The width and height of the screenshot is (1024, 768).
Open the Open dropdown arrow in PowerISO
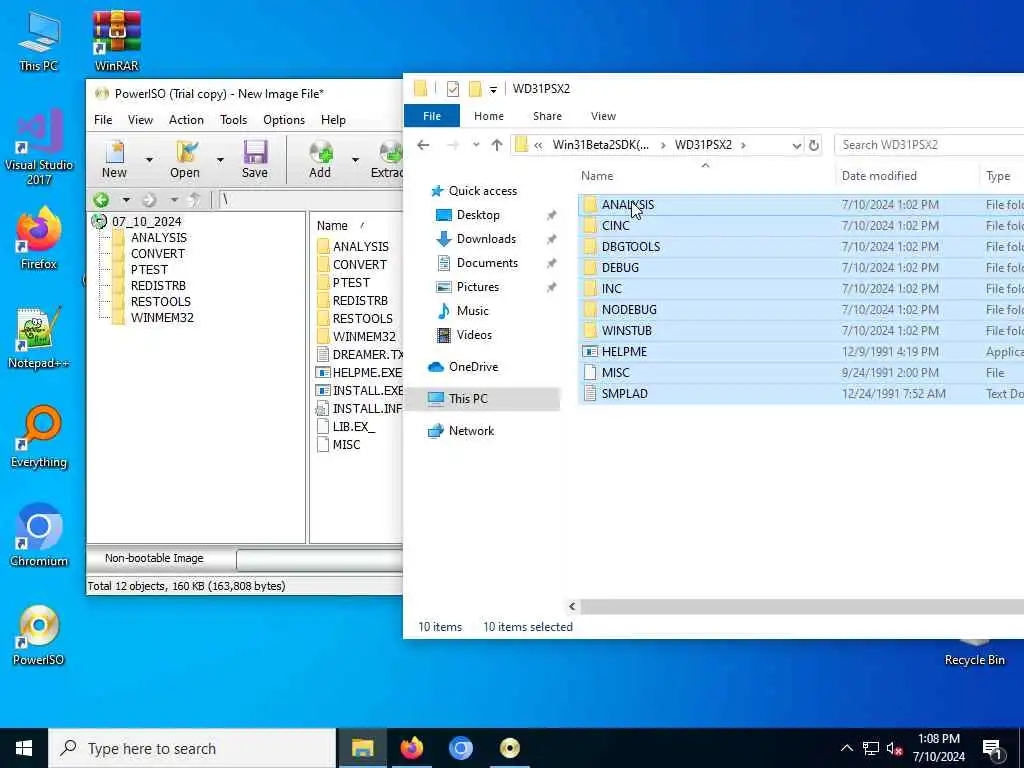pos(220,159)
